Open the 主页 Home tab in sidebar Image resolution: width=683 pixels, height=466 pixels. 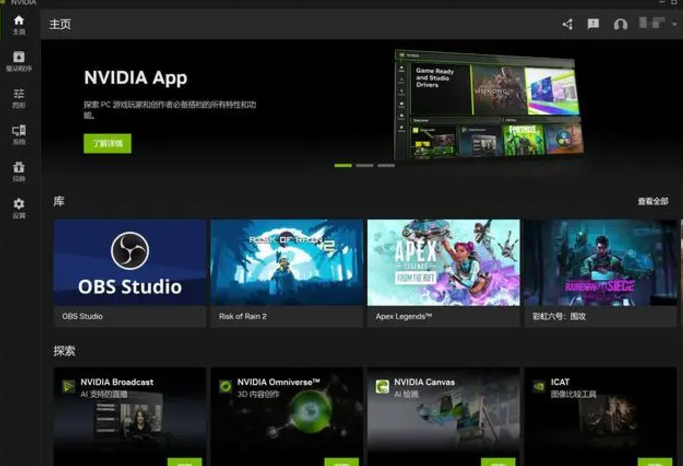click(19, 25)
